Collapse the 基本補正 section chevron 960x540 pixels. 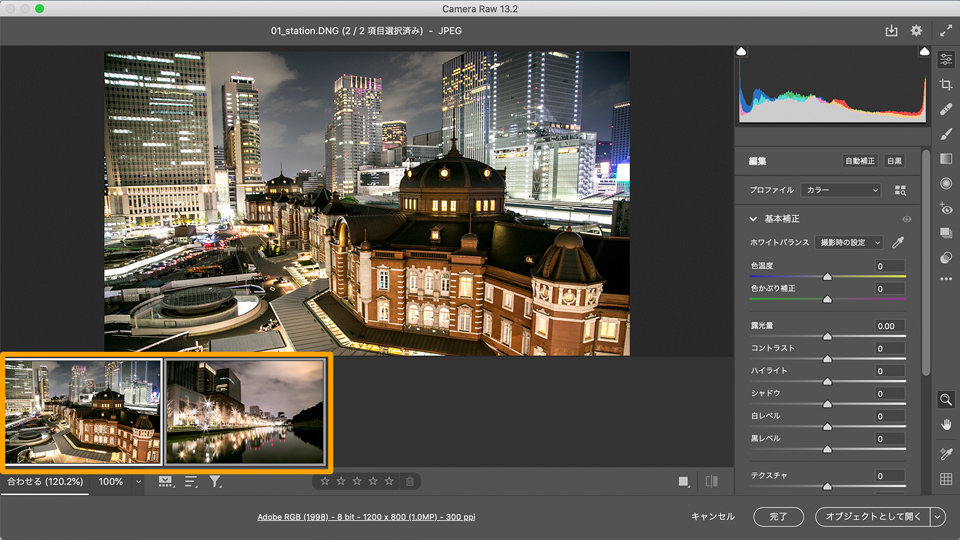[x=753, y=219]
